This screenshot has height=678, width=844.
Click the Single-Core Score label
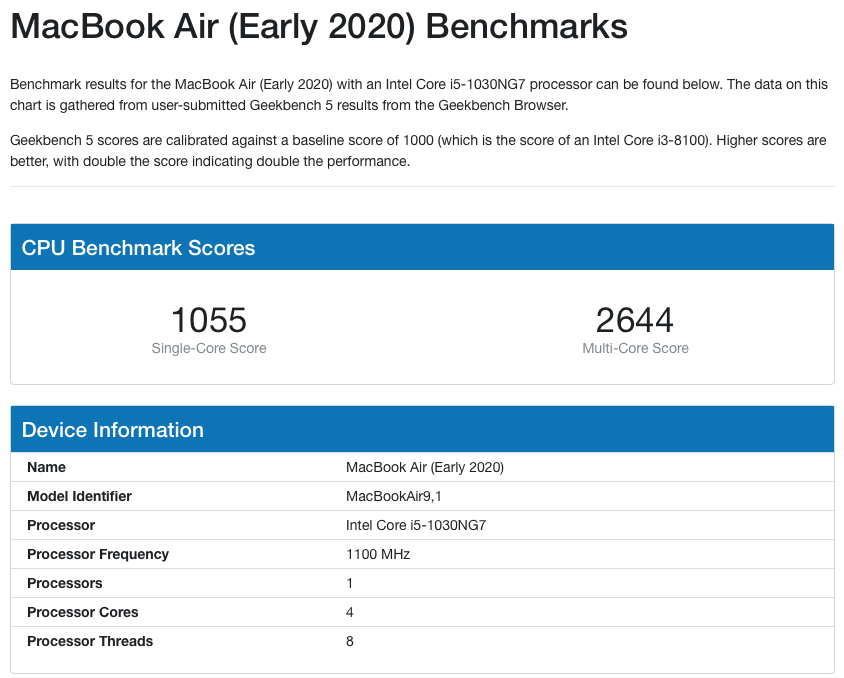tap(209, 349)
